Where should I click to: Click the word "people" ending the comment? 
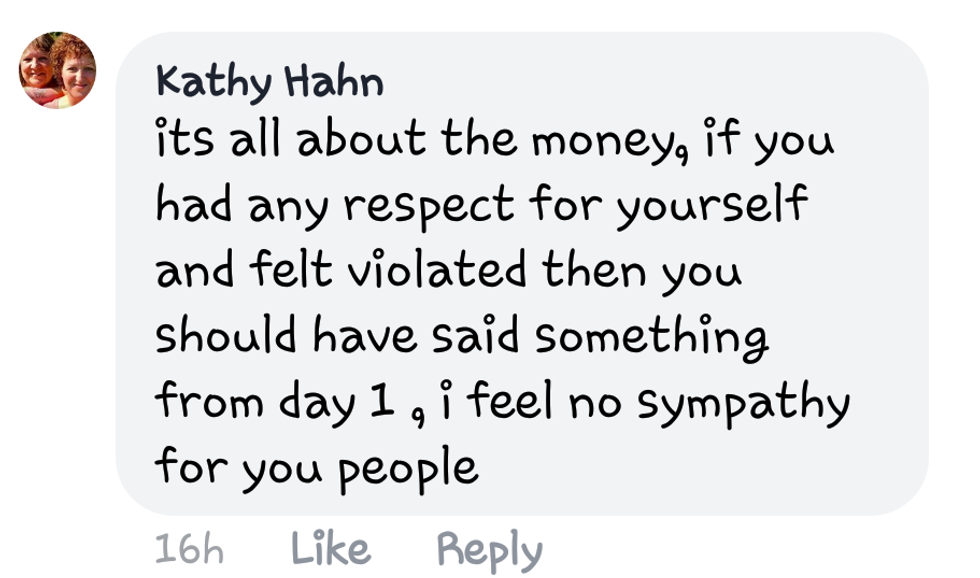pyautogui.click(x=409, y=469)
